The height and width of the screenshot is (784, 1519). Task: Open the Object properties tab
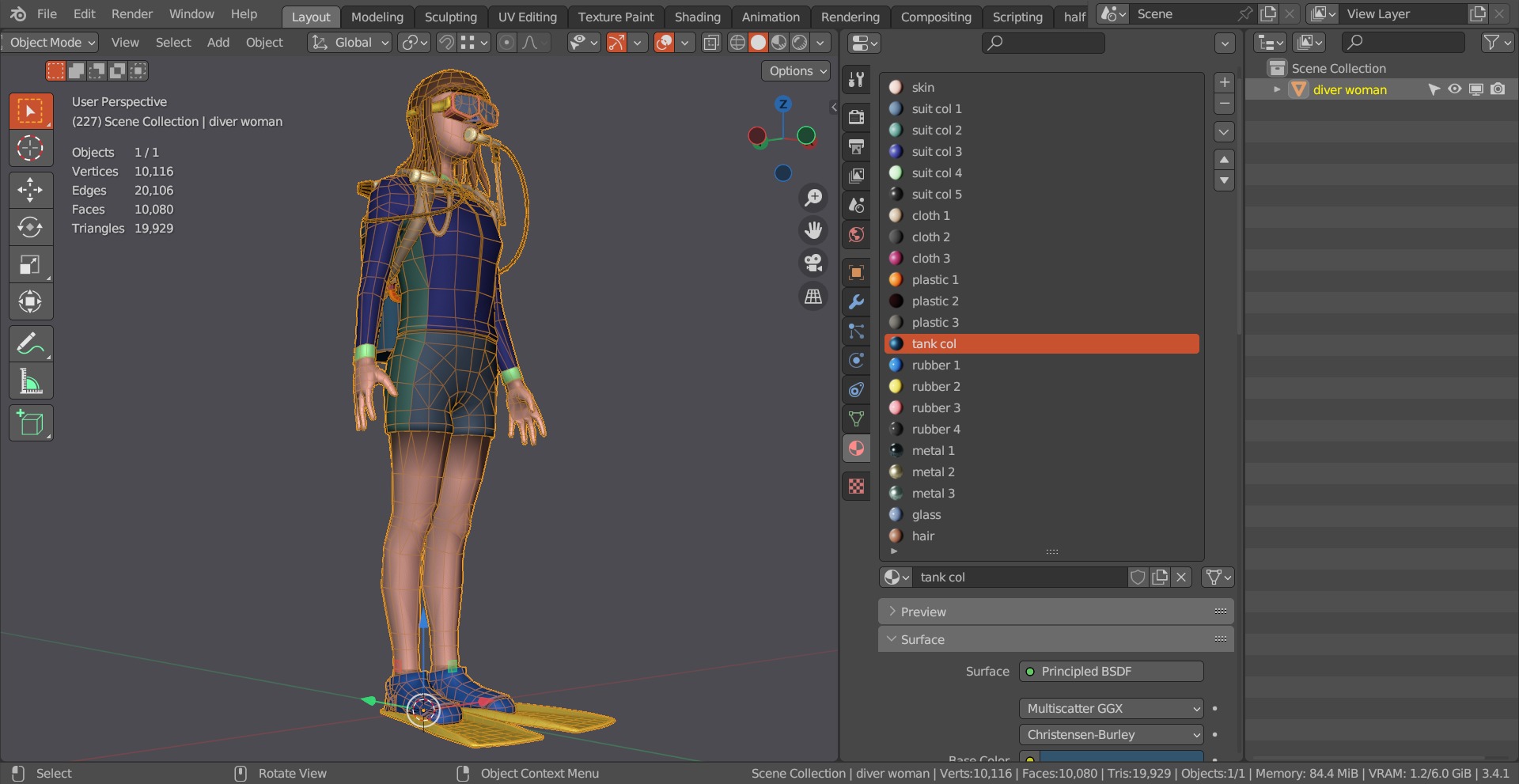pos(856,272)
